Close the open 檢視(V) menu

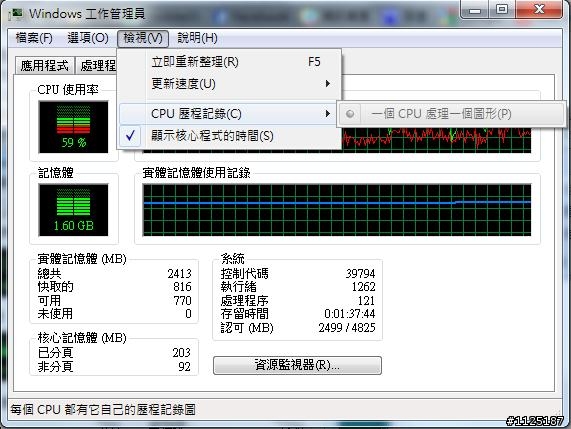(x=143, y=38)
